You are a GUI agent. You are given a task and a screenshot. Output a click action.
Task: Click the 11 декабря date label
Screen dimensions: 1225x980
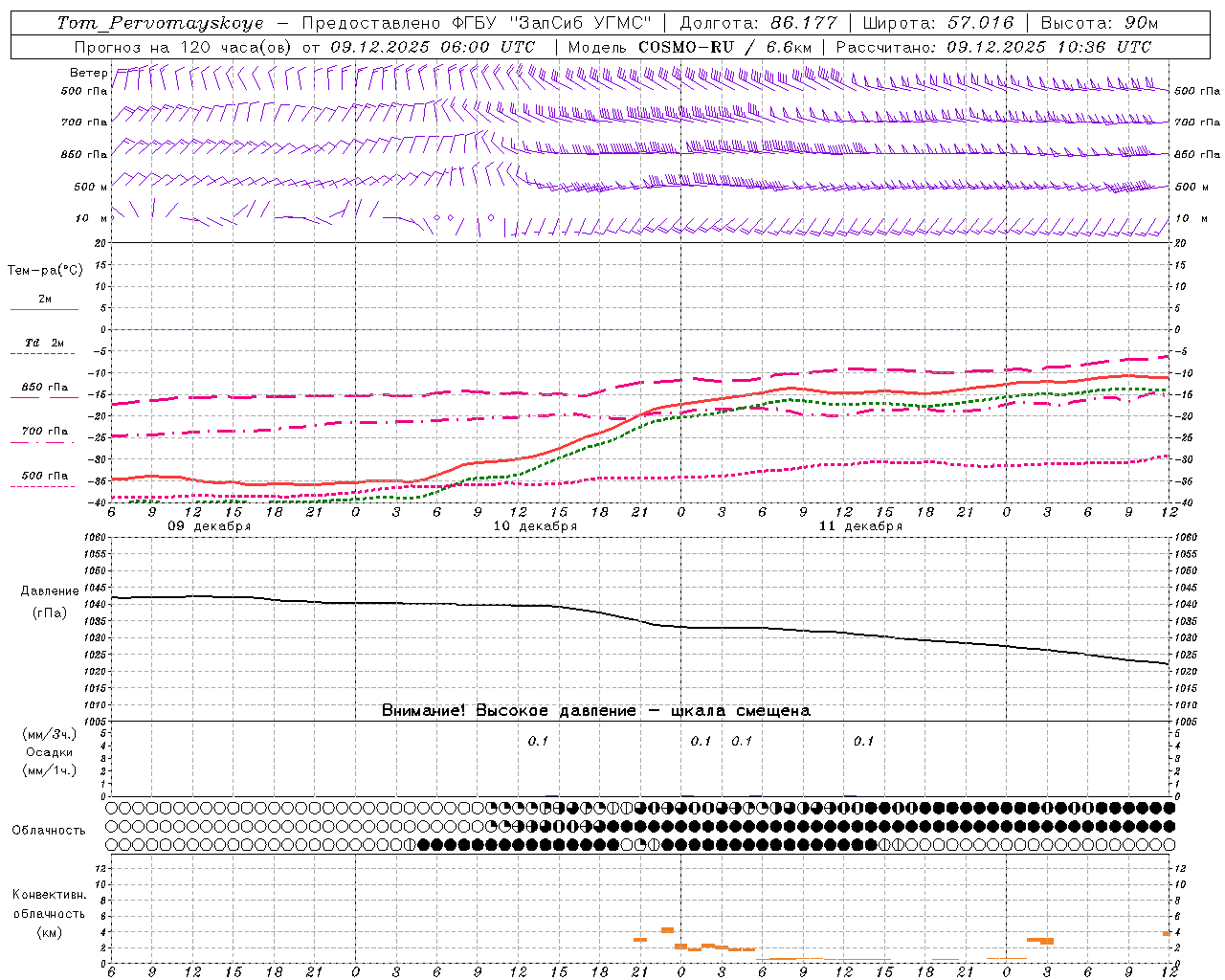(860, 526)
